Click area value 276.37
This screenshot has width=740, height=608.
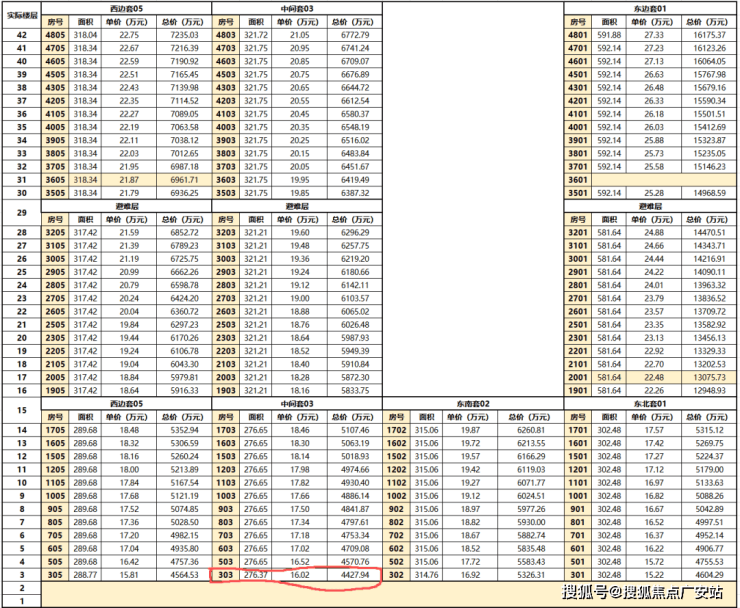pyautogui.click(x=256, y=575)
